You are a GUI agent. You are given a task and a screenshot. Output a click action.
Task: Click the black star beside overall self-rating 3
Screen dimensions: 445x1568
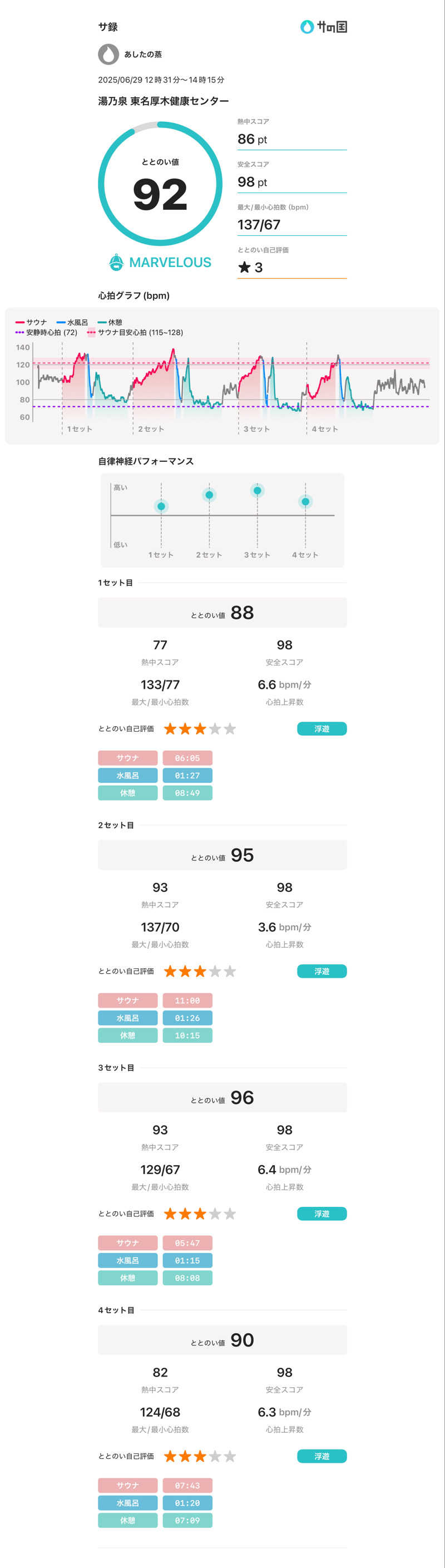(x=244, y=267)
